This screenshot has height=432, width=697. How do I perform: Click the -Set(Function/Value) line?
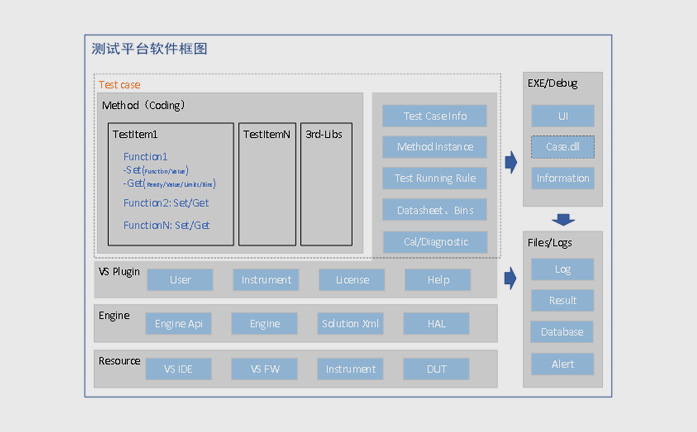[156, 170]
